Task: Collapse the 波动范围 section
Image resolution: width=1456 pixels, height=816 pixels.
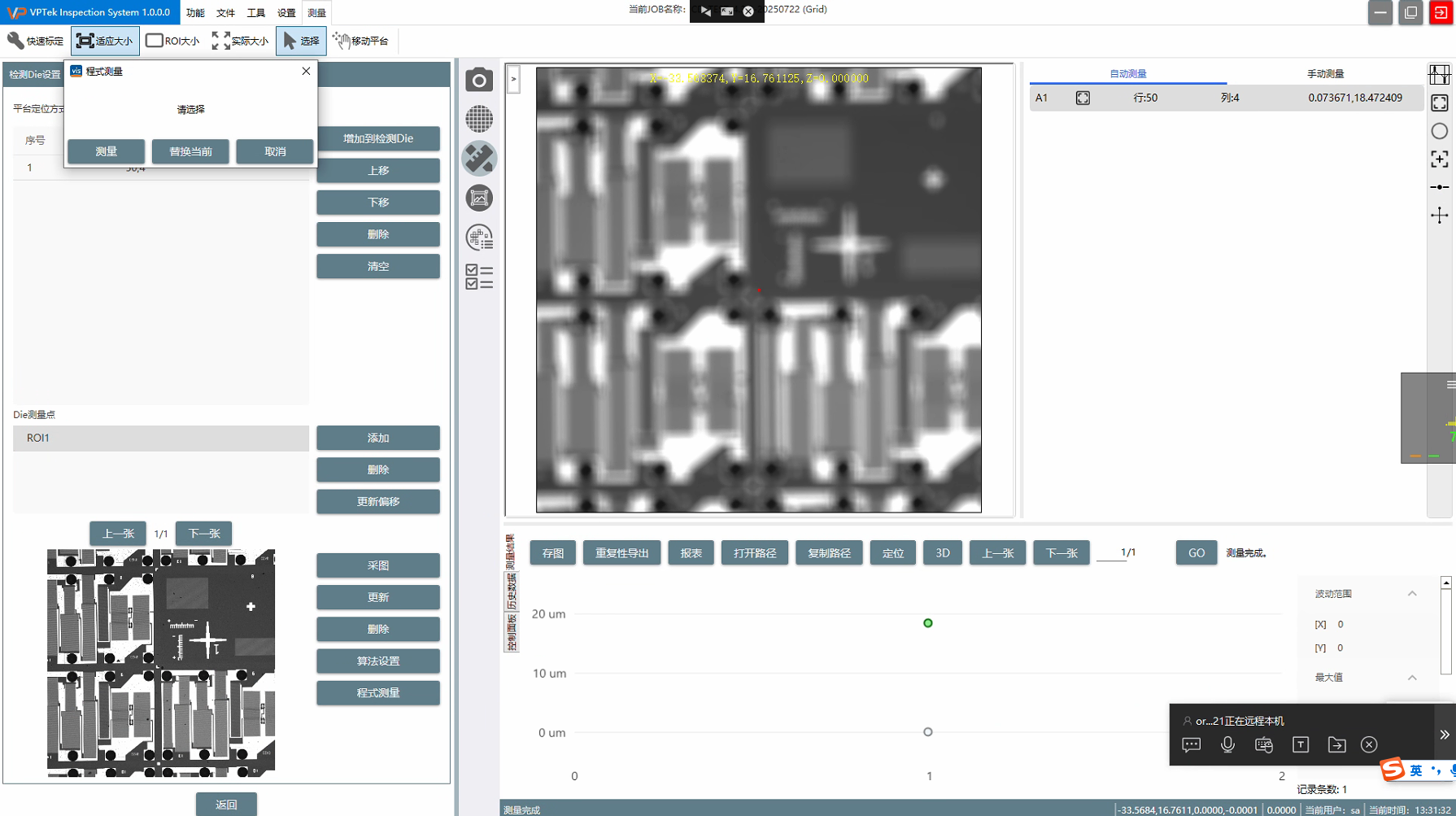Action: (x=1412, y=594)
